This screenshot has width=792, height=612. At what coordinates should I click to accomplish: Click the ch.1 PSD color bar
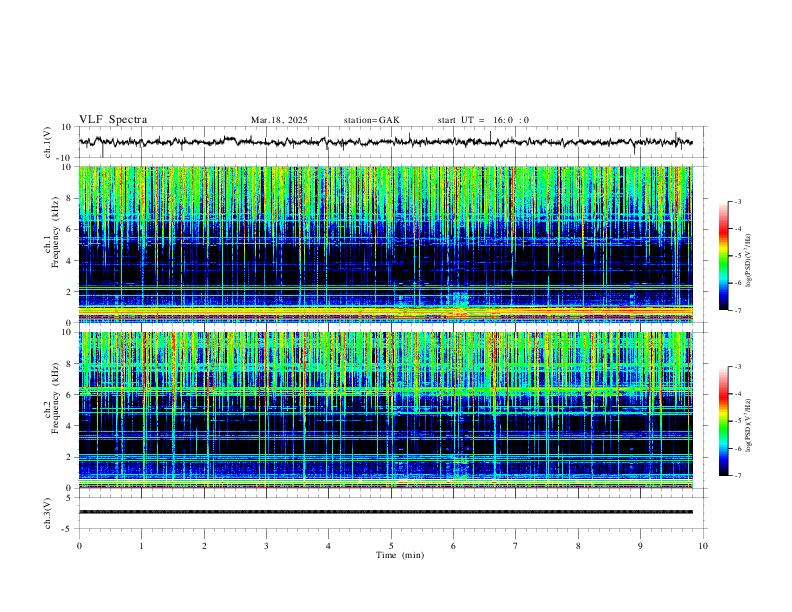723,256
